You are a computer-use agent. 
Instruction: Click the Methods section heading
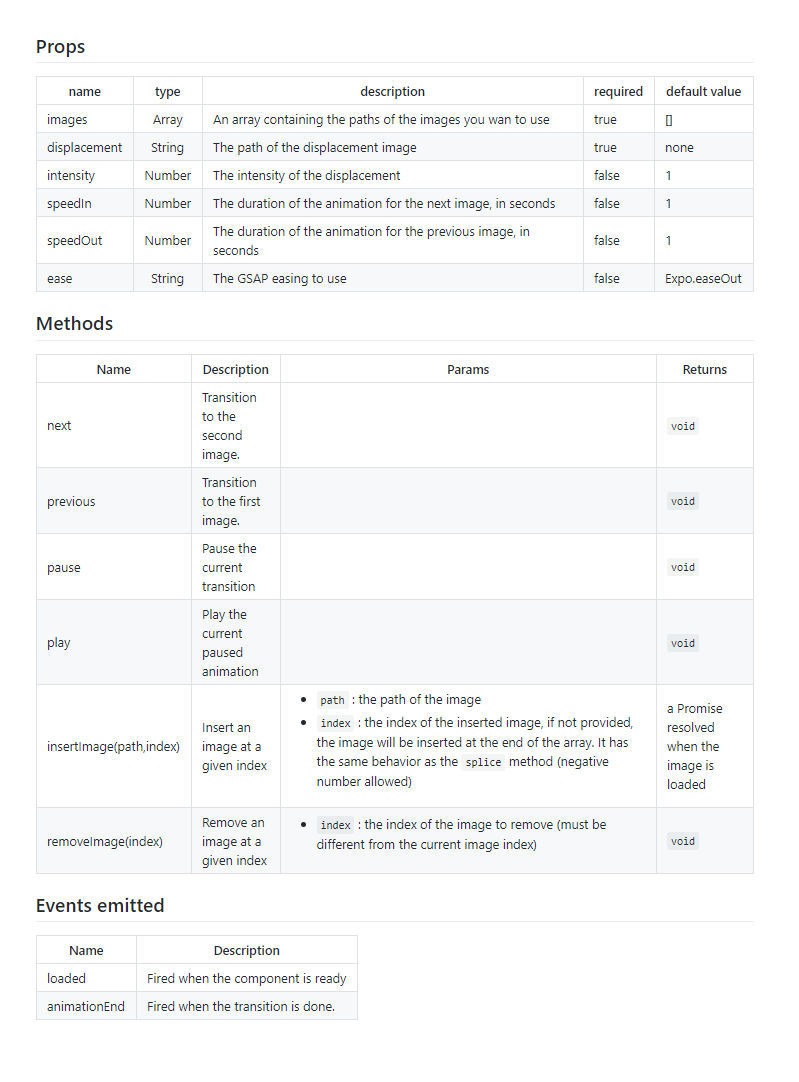pyautogui.click(x=74, y=324)
